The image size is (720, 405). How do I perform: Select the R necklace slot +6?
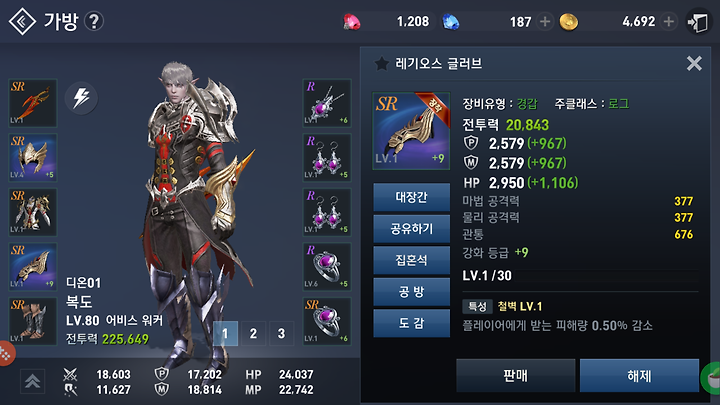pos(327,103)
